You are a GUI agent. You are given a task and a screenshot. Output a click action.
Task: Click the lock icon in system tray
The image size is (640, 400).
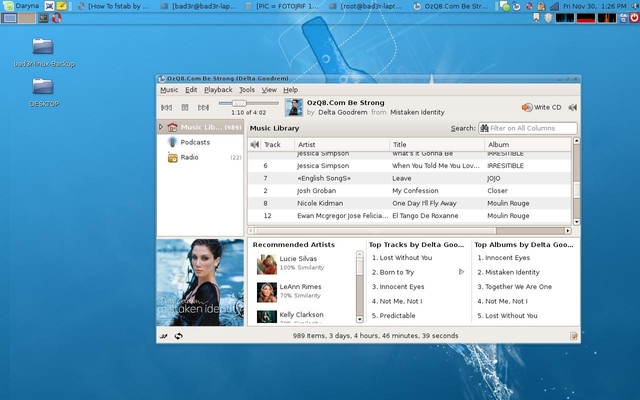pyautogui.click(x=541, y=6)
